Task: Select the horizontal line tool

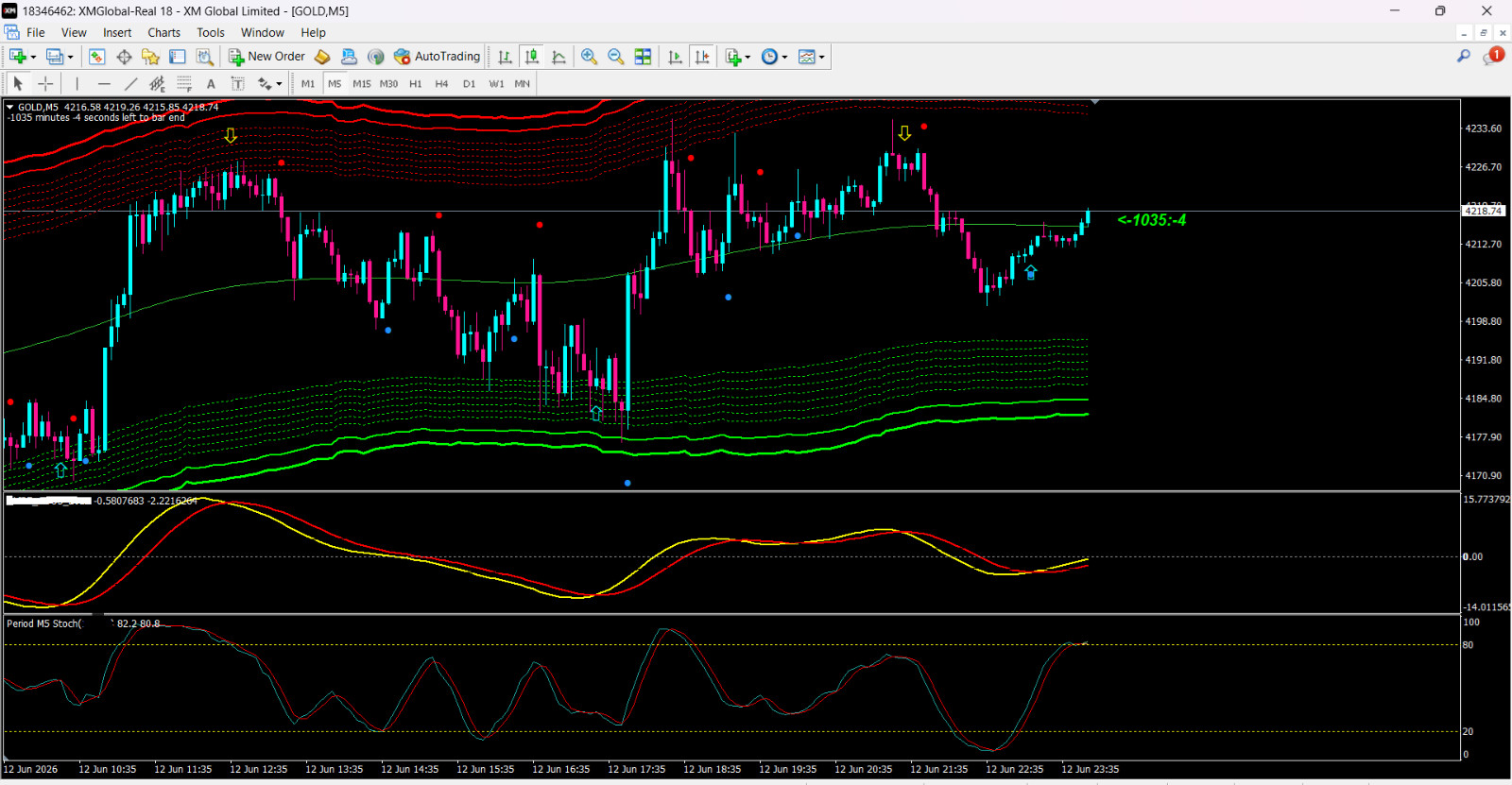Action: click(104, 84)
